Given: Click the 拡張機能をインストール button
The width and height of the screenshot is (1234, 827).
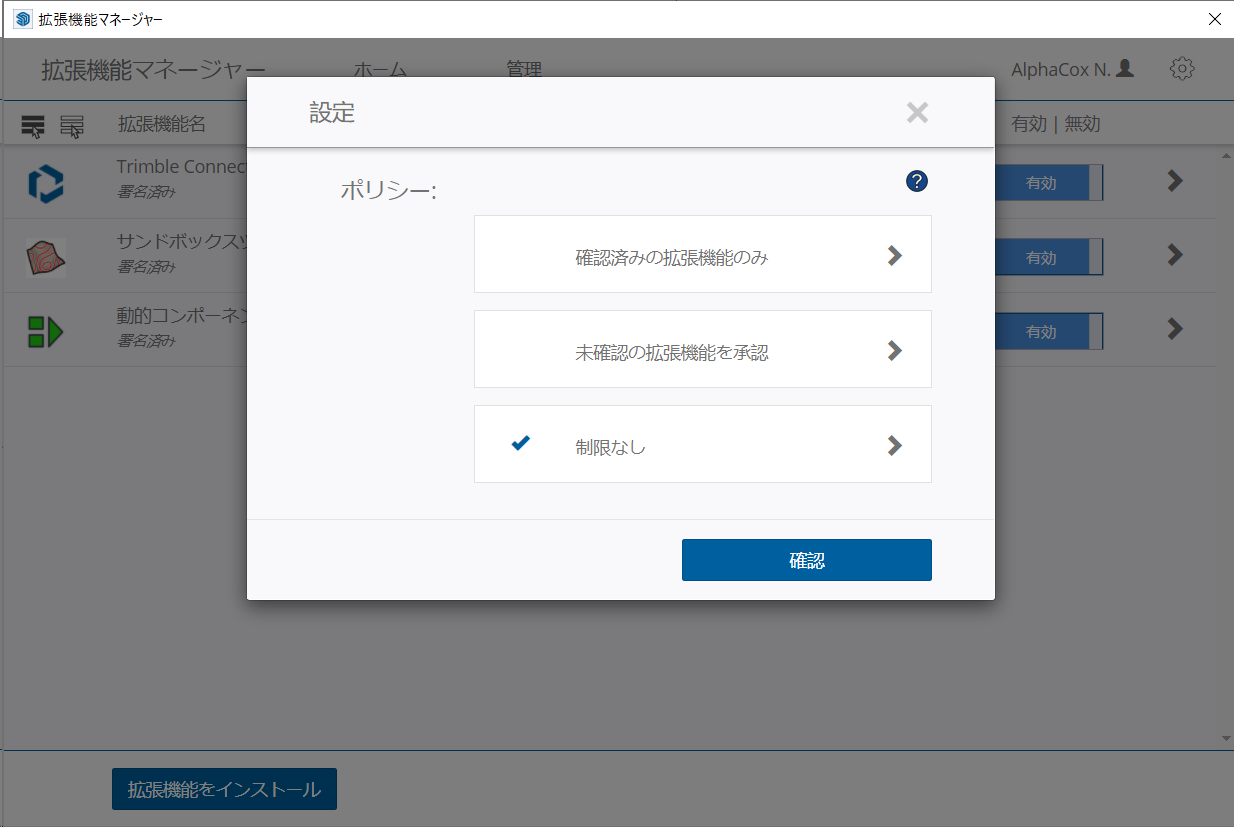Looking at the screenshot, I should tap(224, 789).
